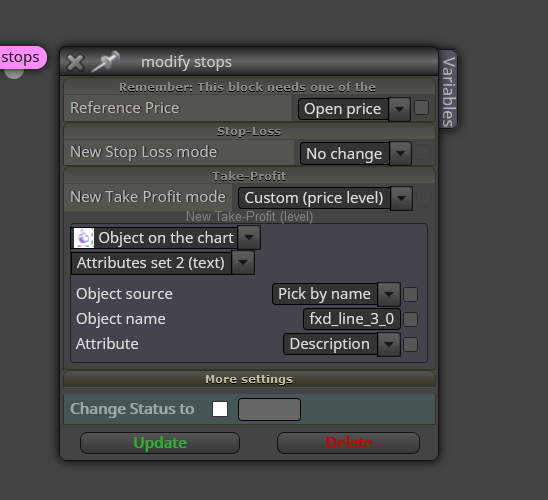Toggle the checkbox beside Object name
Image resolution: width=548 pixels, height=500 pixels.
pyautogui.click(x=410, y=319)
